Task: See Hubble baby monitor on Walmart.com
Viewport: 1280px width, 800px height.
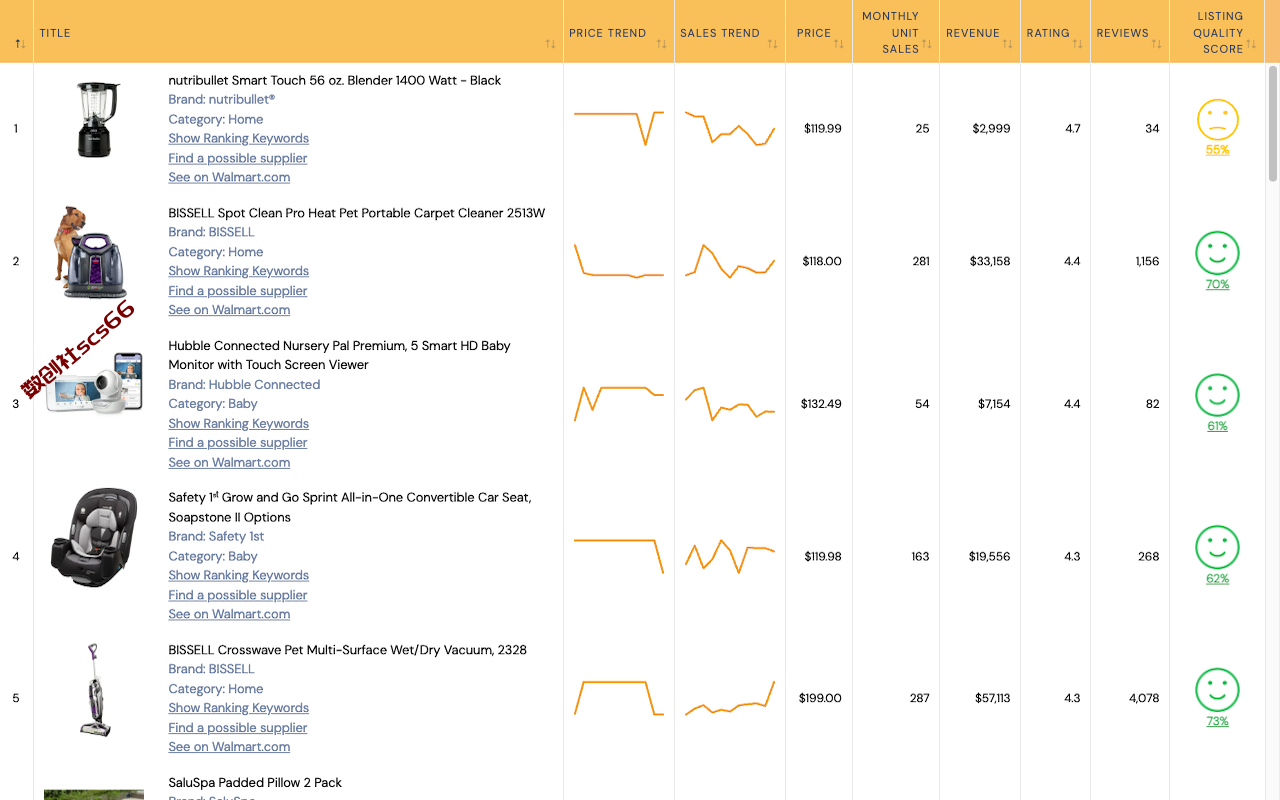Action: 229,462
